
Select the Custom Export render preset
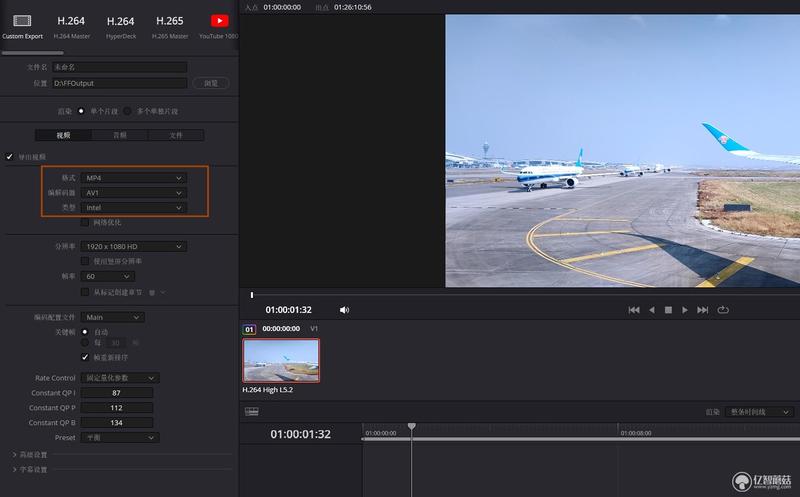(22, 27)
